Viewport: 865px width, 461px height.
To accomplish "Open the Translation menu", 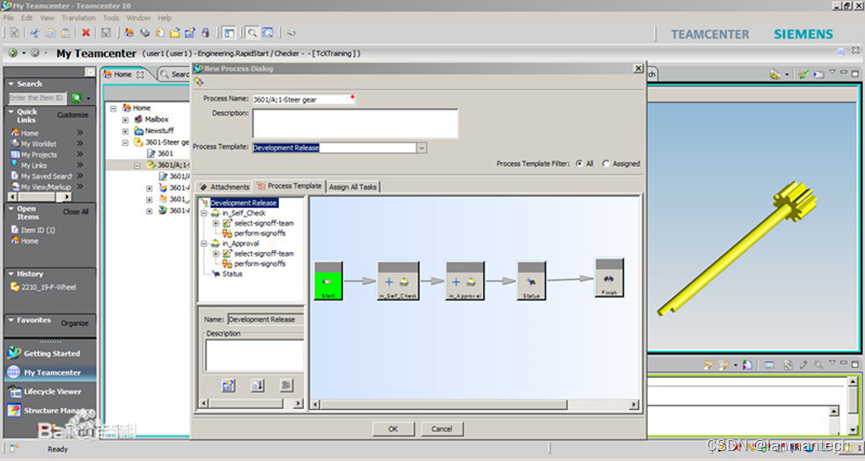I will click(x=78, y=18).
